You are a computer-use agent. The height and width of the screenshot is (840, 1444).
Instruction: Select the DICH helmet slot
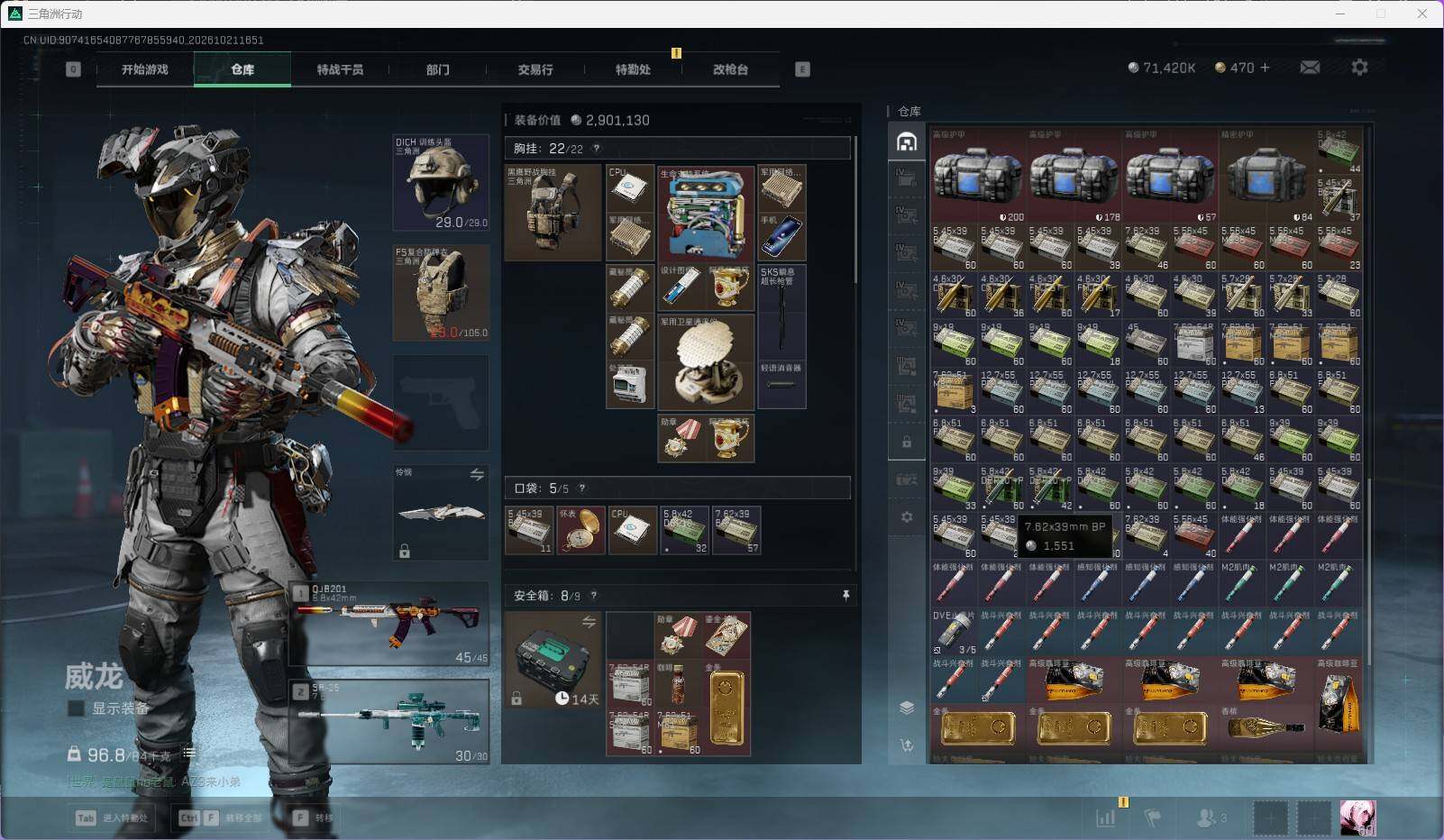click(x=441, y=182)
